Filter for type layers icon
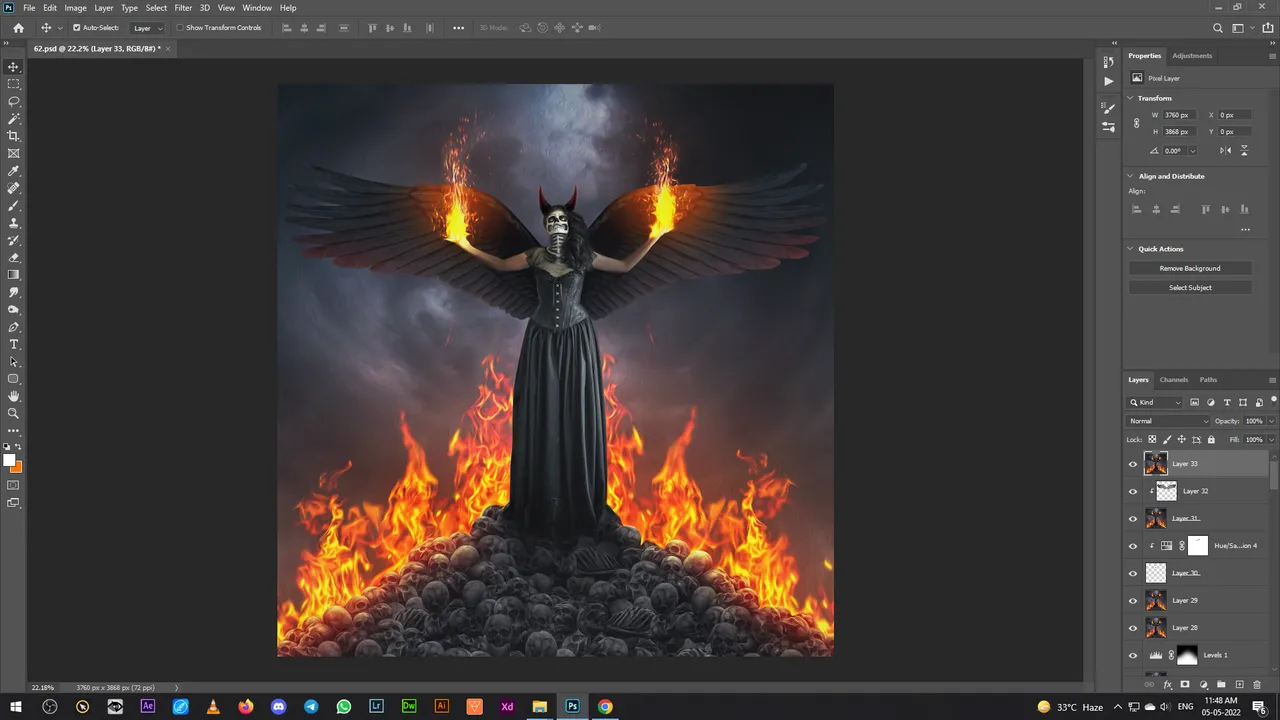 pyautogui.click(x=1227, y=402)
